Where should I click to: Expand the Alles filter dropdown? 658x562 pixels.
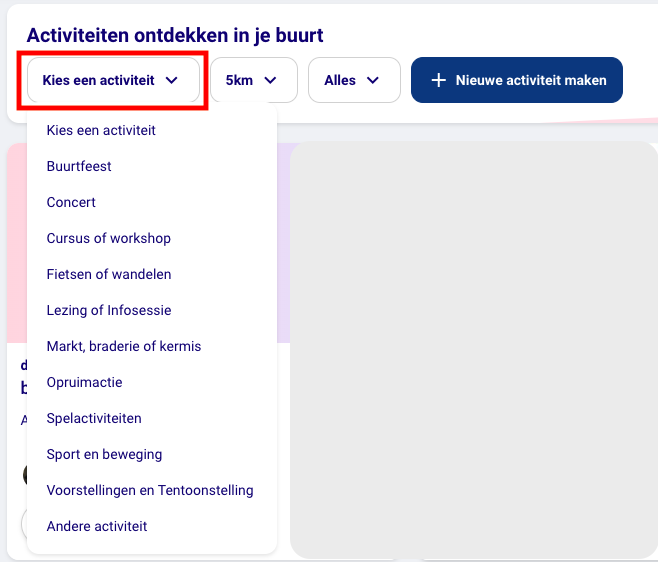click(x=353, y=80)
